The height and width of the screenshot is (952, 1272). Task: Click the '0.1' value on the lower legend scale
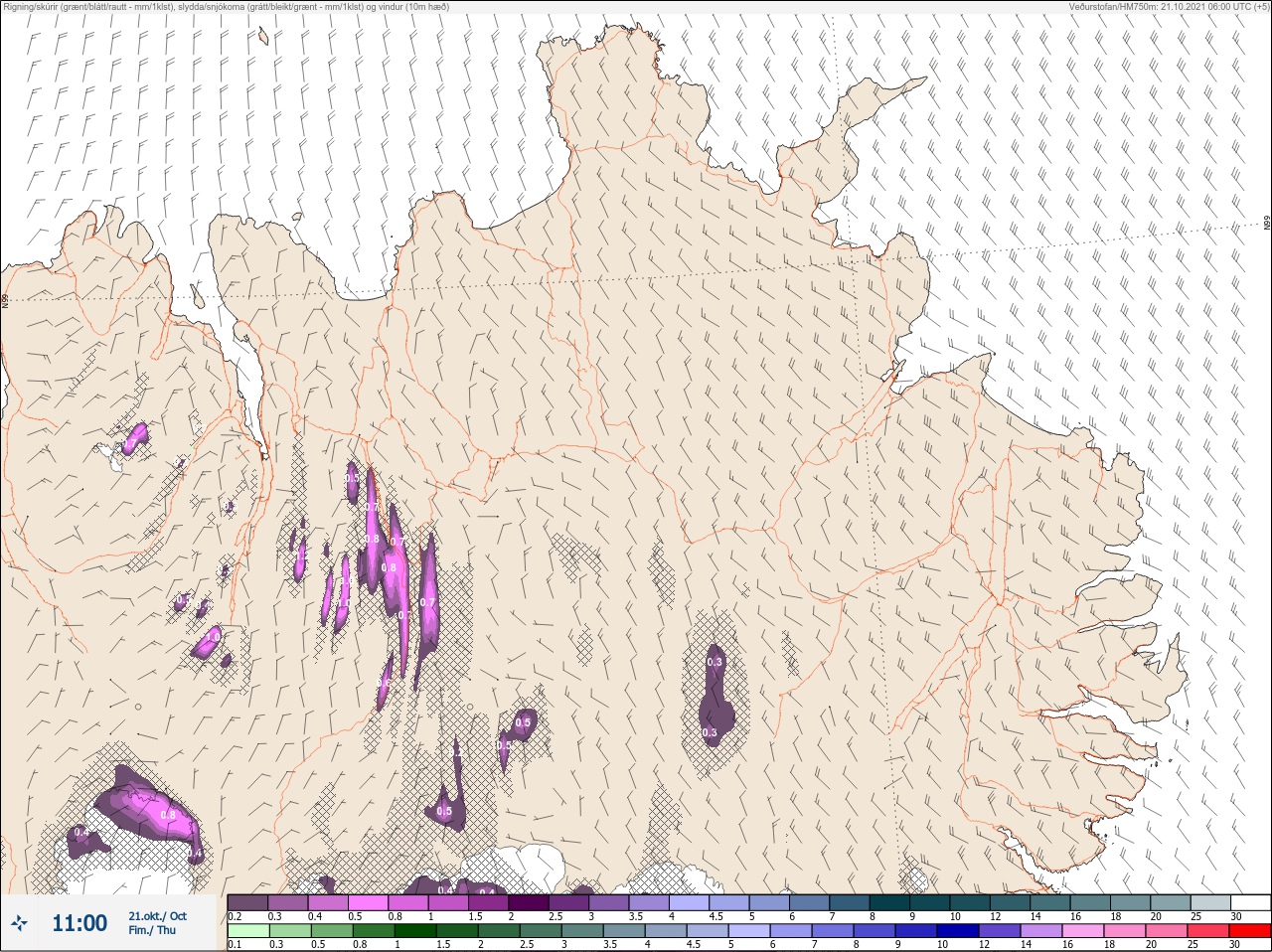235,945
